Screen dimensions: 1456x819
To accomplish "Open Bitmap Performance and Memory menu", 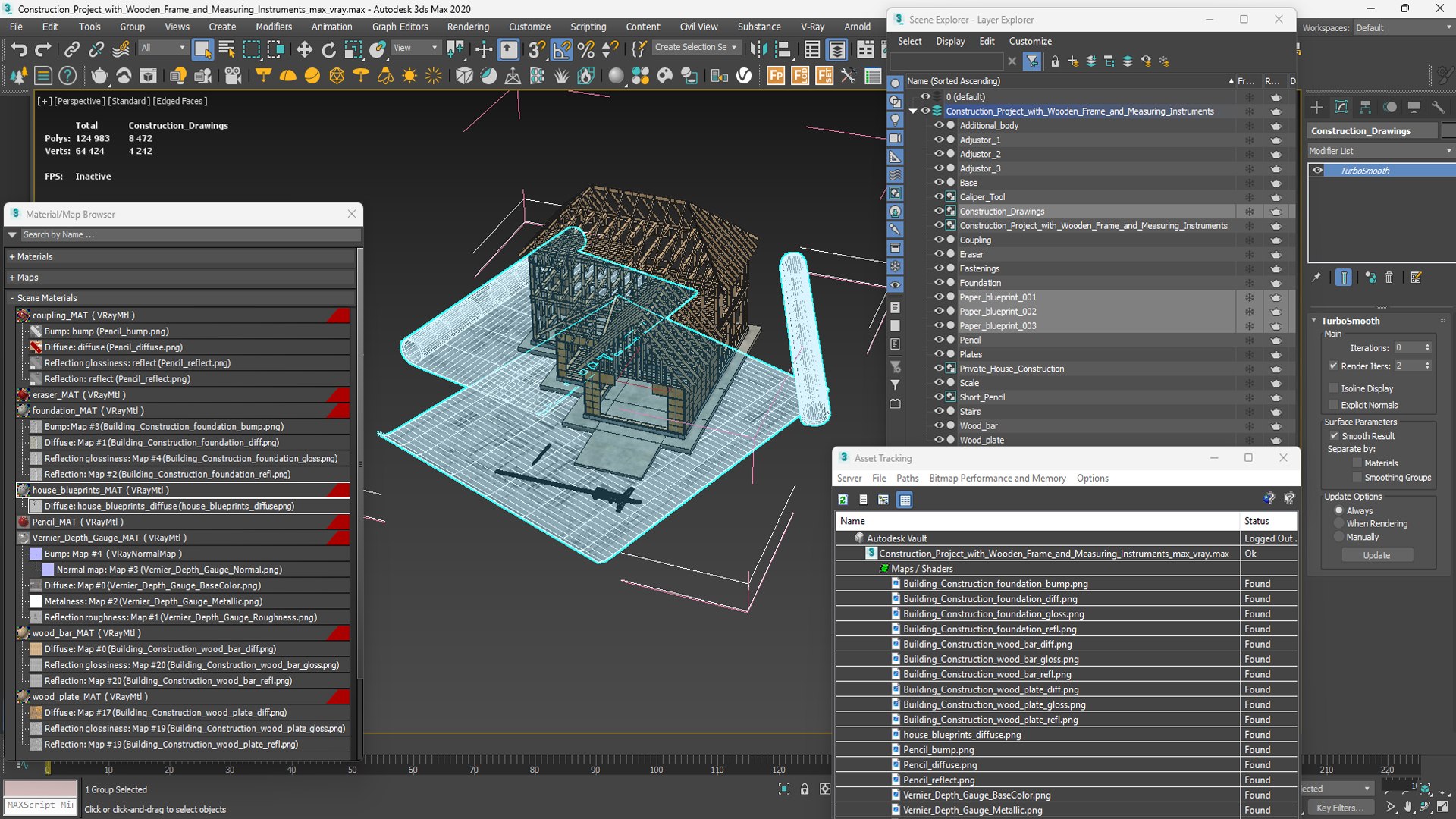I will click(996, 479).
